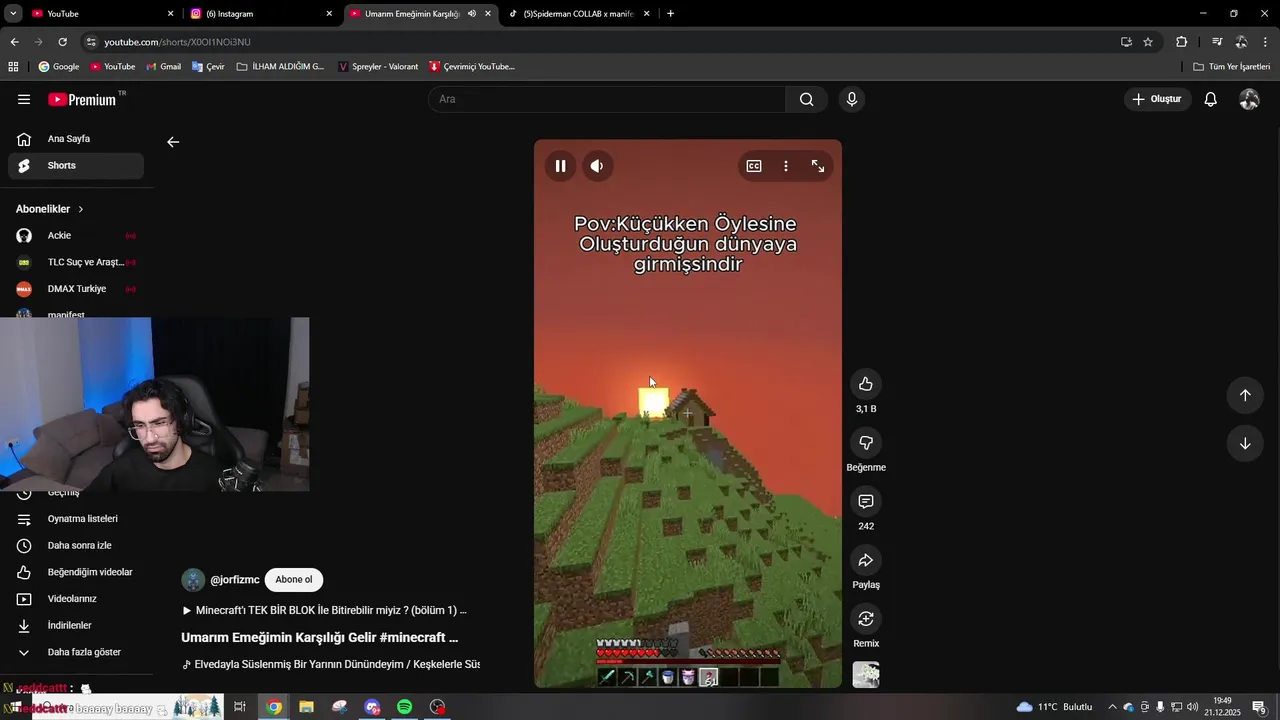Mute the audio icon on active tab
Viewport: 1280px width, 720px height.
point(471,14)
